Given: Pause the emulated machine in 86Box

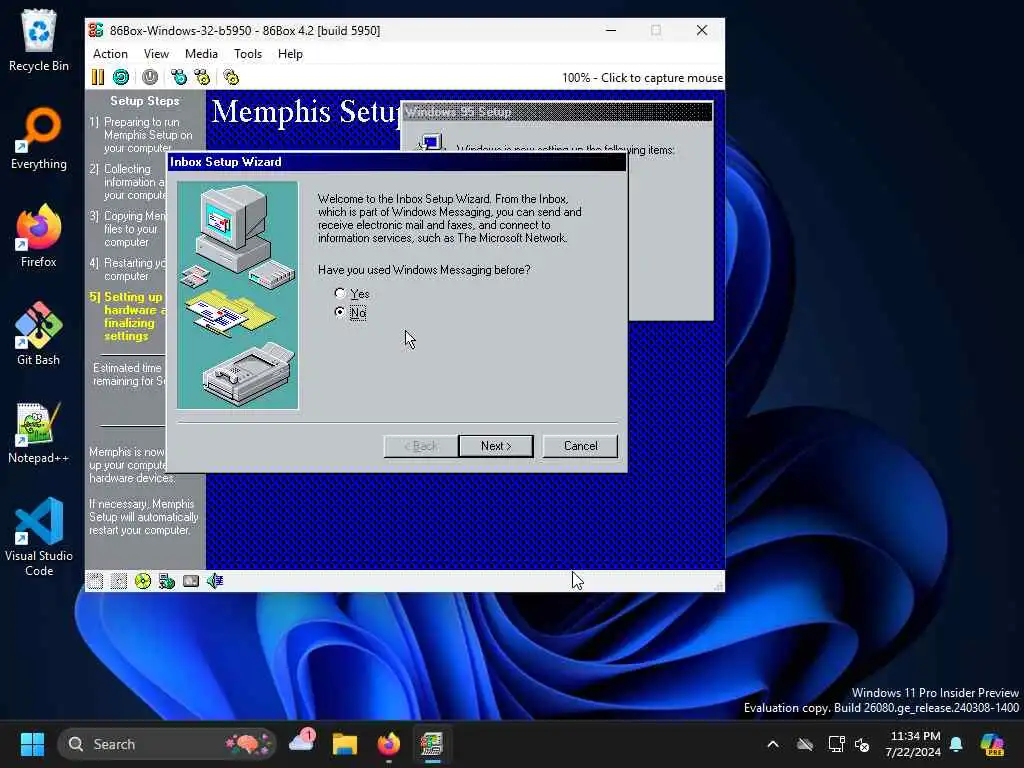Looking at the screenshot, I should click(x=98, y=77).
